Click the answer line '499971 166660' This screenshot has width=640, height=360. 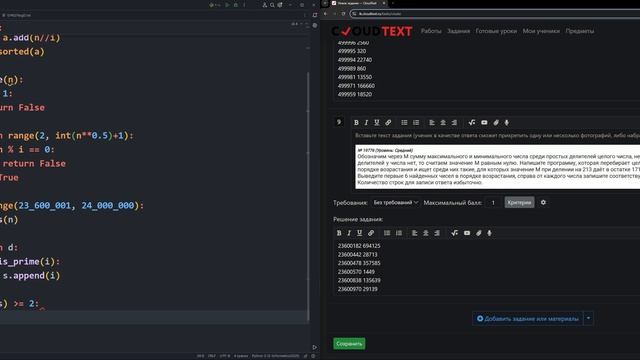(356, 86)
